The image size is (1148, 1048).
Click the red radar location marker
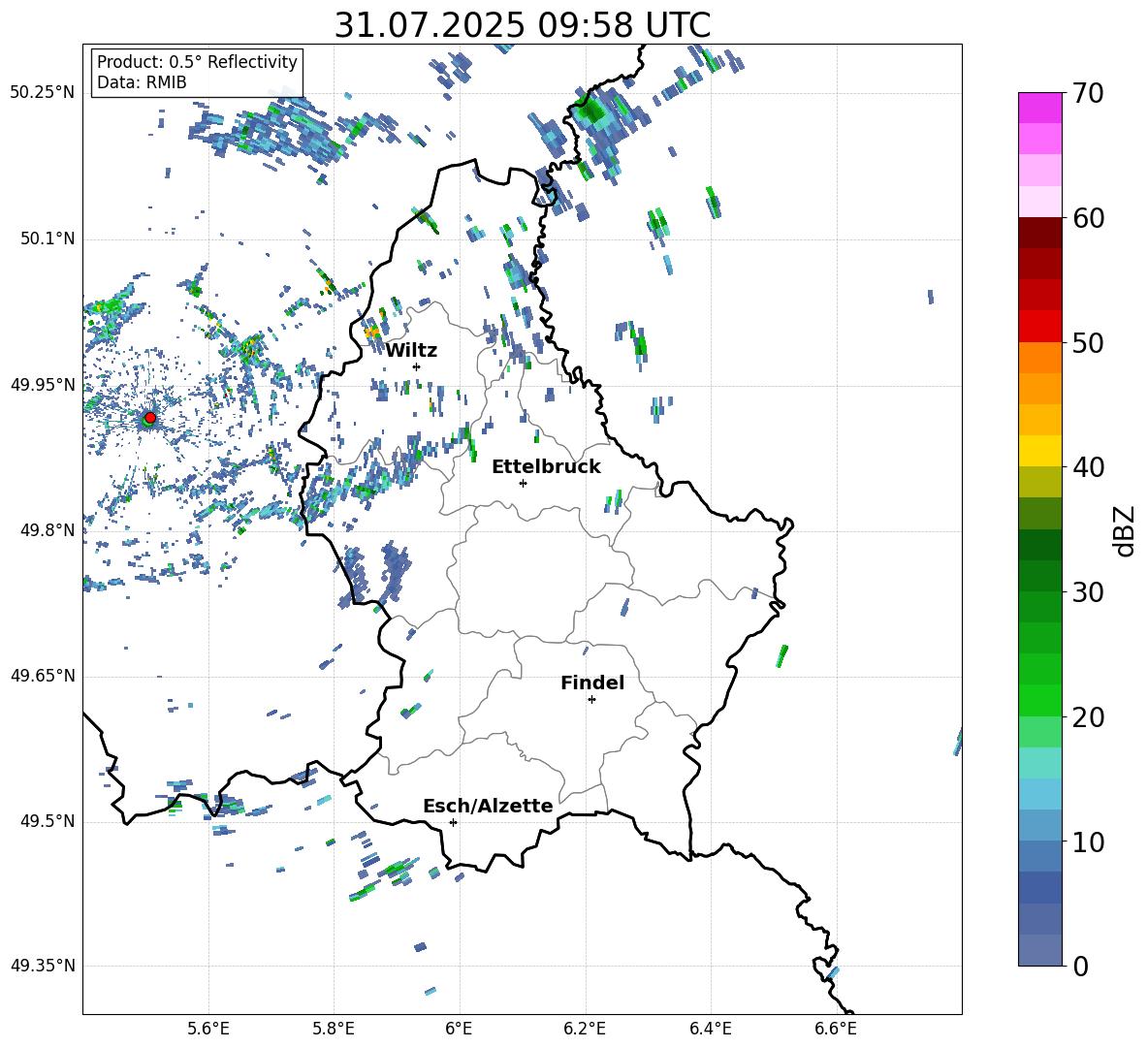click(x=150, y=417)
